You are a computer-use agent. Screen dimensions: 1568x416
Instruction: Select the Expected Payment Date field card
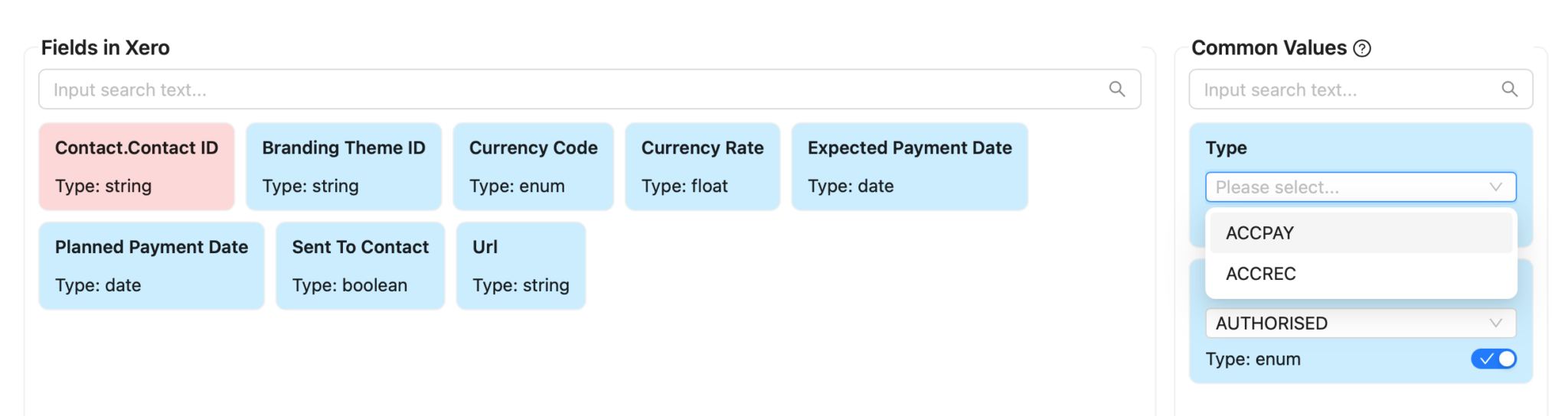tap(910, 167)
